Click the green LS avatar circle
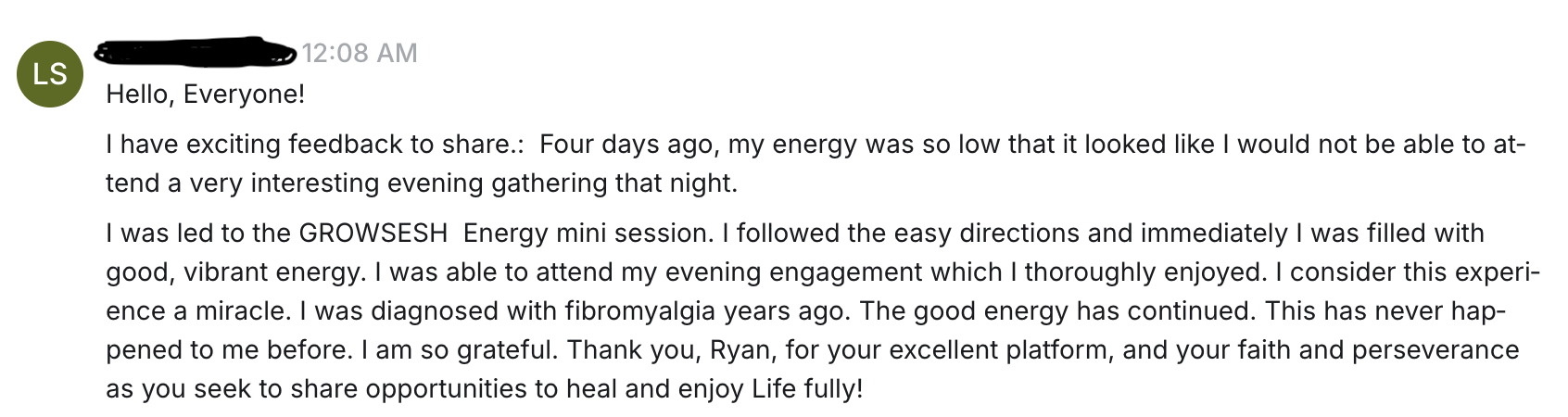 [50, 74]
